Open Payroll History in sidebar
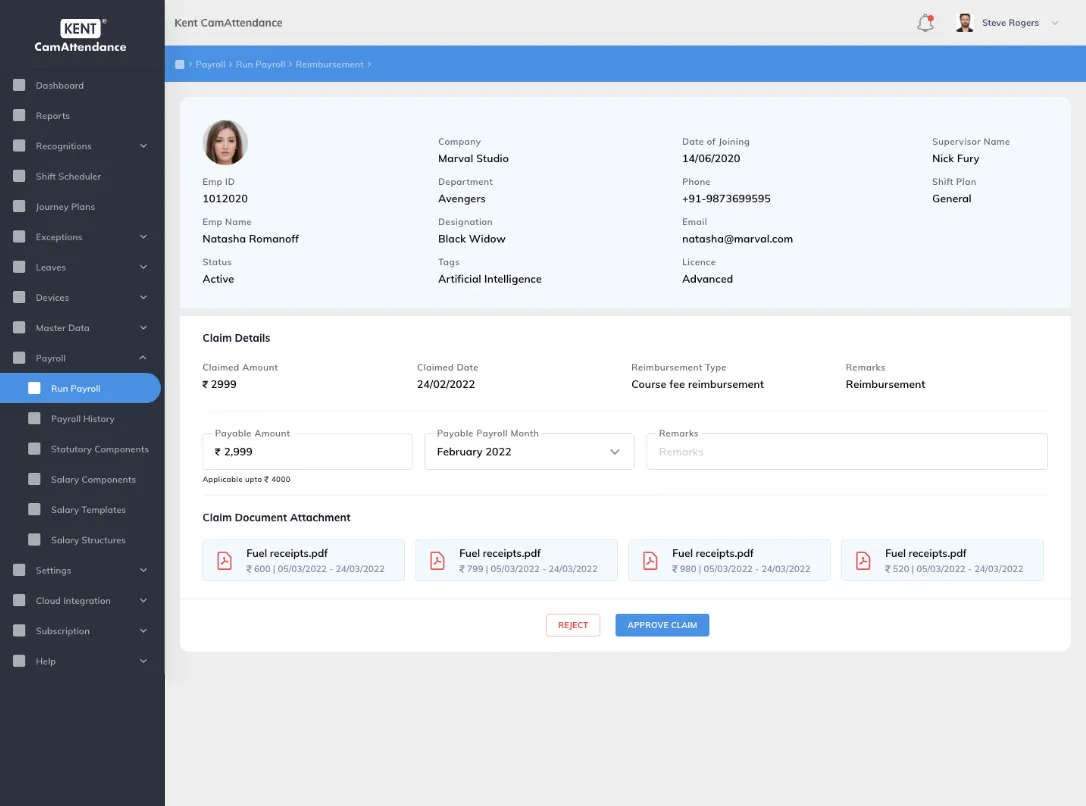Viewport: 1086px width, 806px height. coord(82,419)
